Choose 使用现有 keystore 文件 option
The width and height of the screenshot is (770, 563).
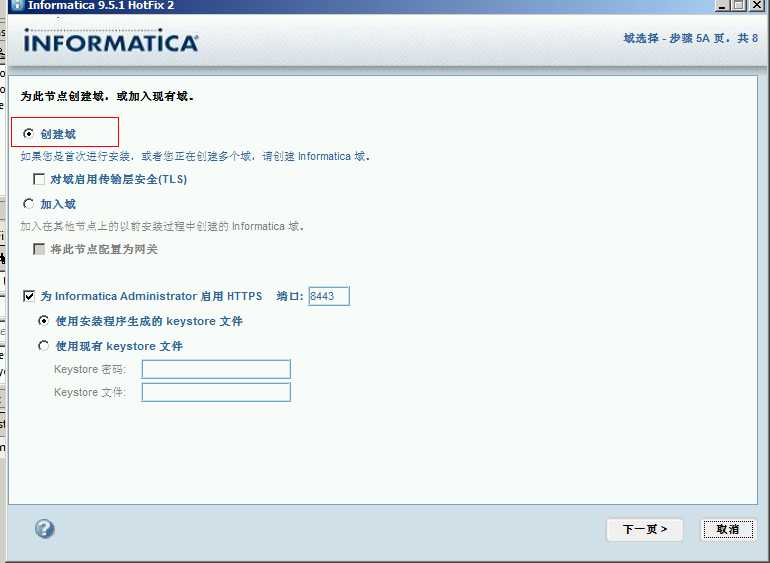tap(44, 346)
